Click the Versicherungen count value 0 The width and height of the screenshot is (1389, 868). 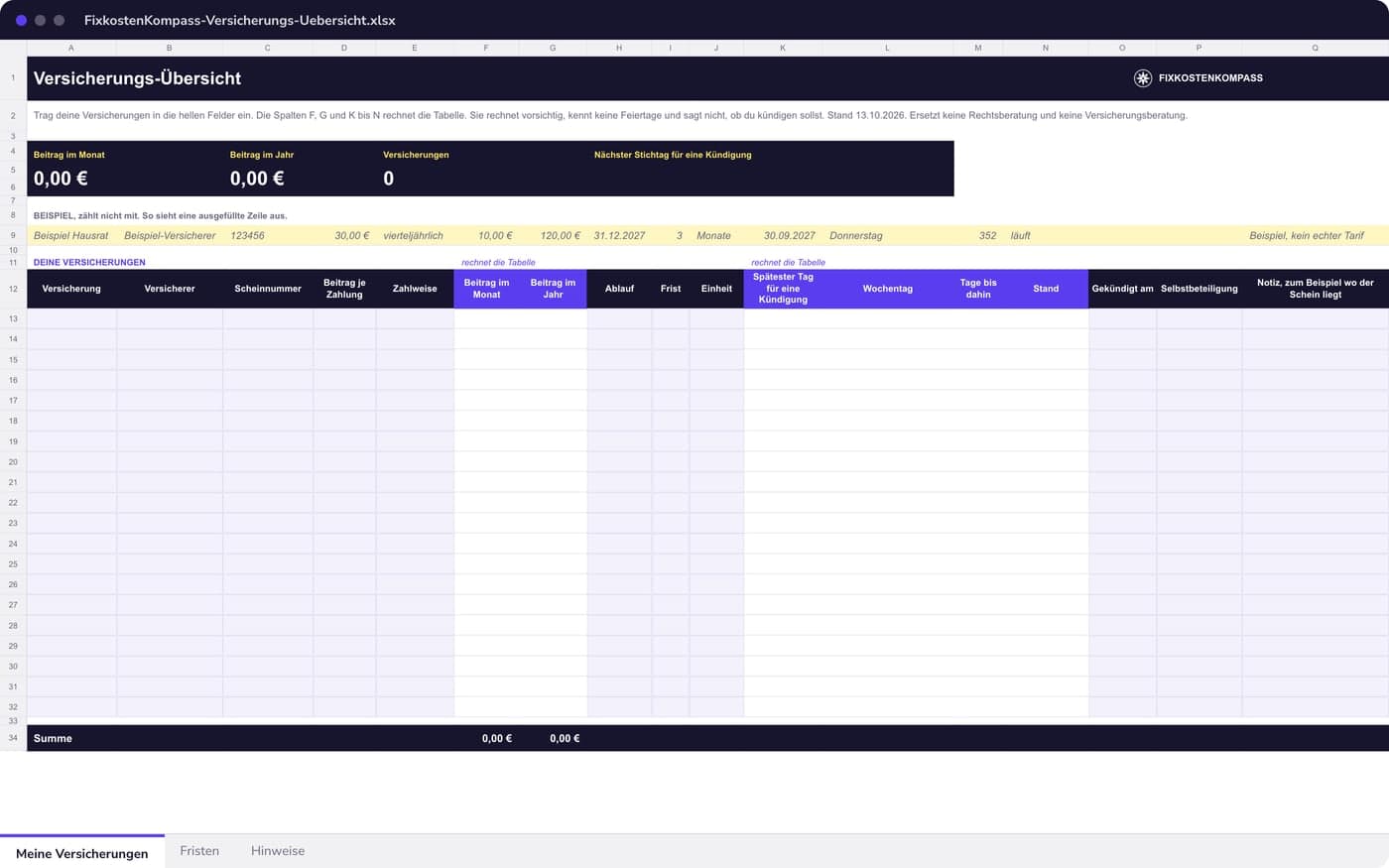tap(388, 179)
